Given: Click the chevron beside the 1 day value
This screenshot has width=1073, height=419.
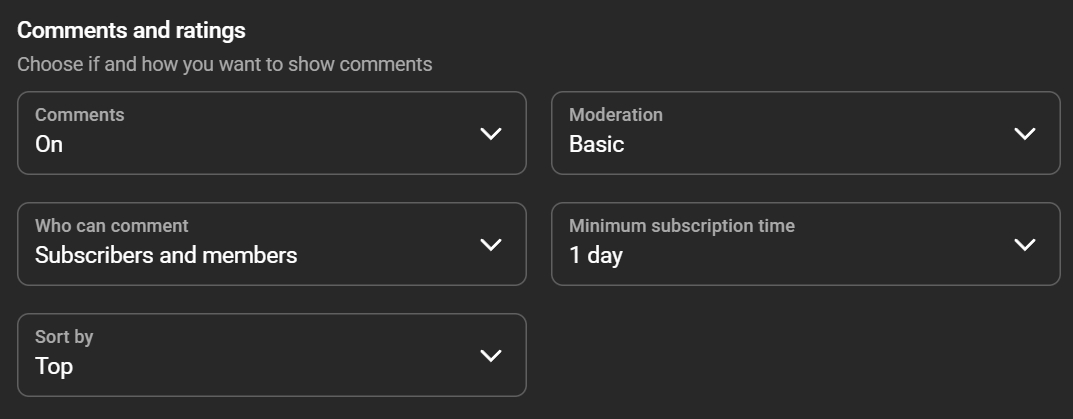Looking at the screenshot, I should click(x=1025, y=244).
